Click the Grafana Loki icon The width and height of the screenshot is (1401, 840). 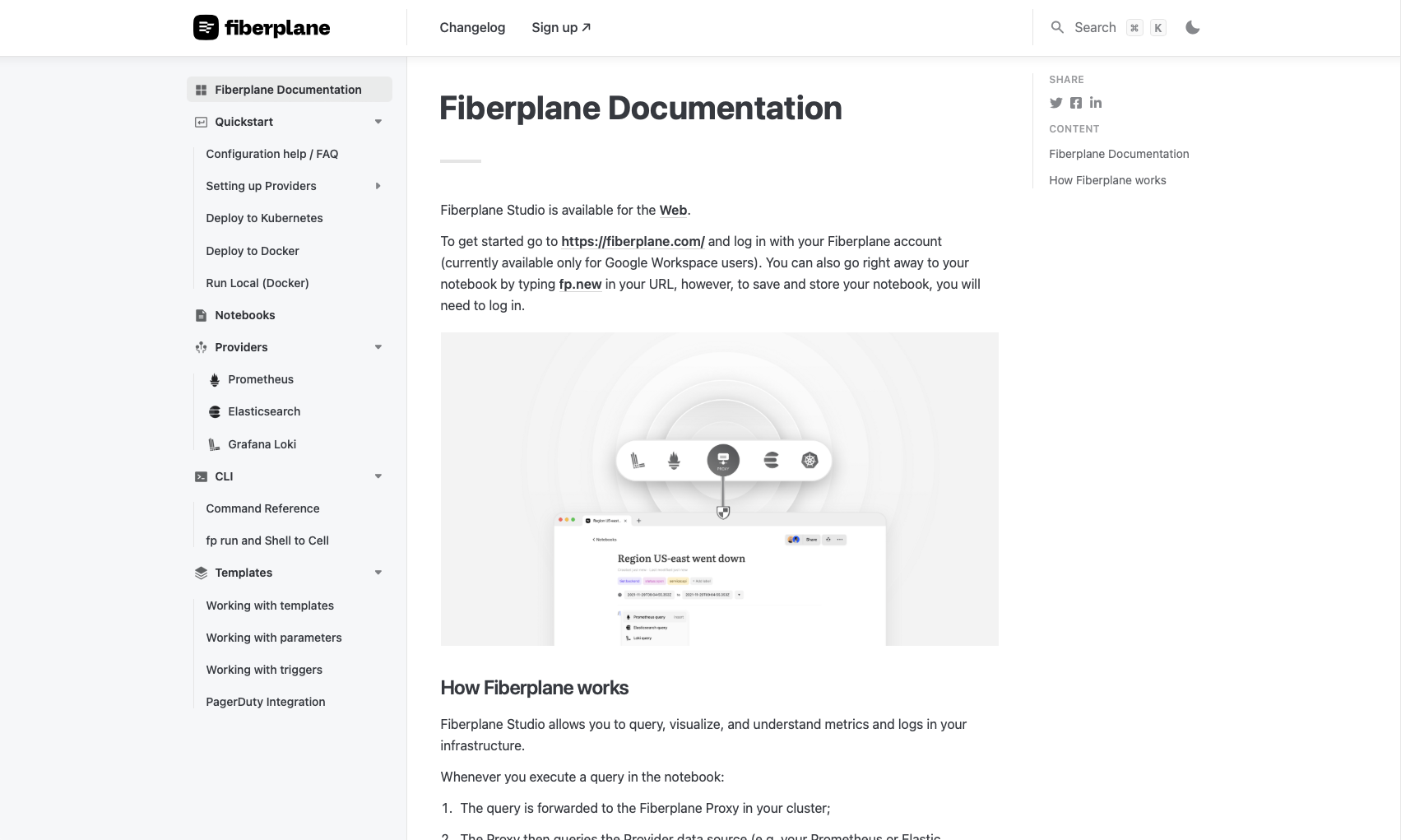[x=214, y=444]
